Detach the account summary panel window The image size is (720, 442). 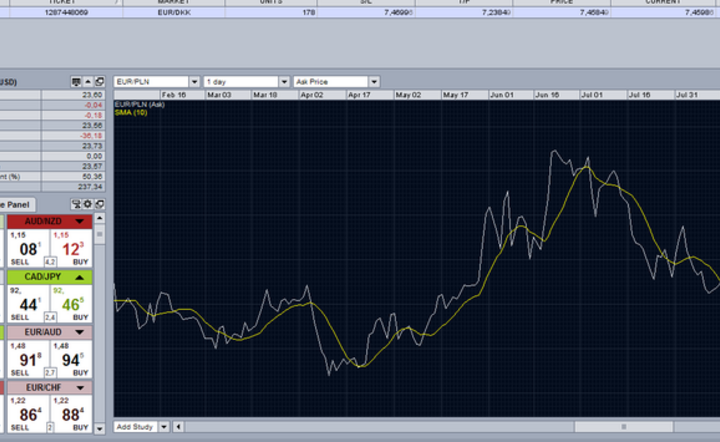(100, 82)
